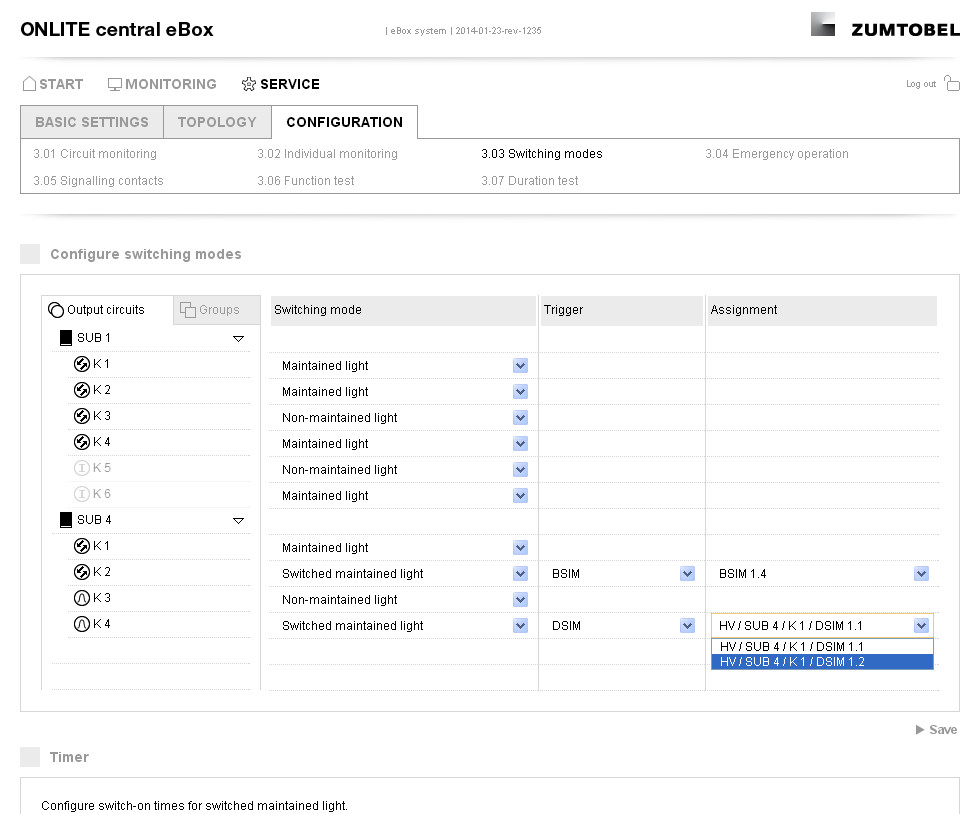Screen dimensions: 980x814
Task: Click the Log out padlock icon
Action: click(x=952, y=83)
